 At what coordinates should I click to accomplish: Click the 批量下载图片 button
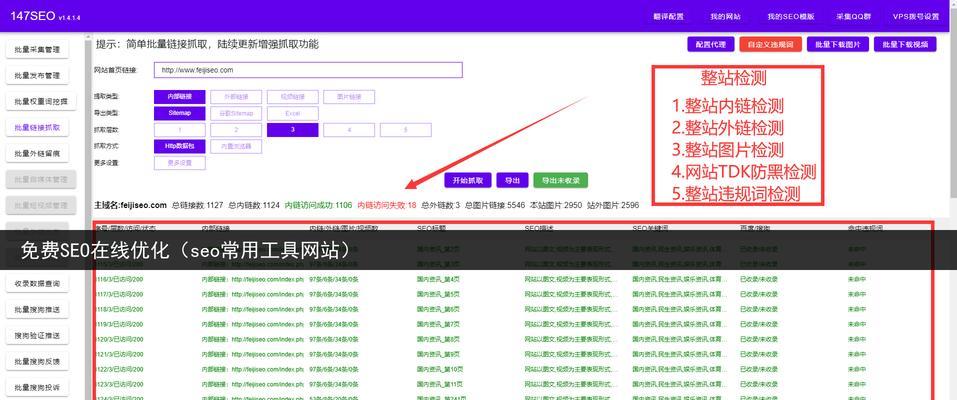(x=837, y=45)
